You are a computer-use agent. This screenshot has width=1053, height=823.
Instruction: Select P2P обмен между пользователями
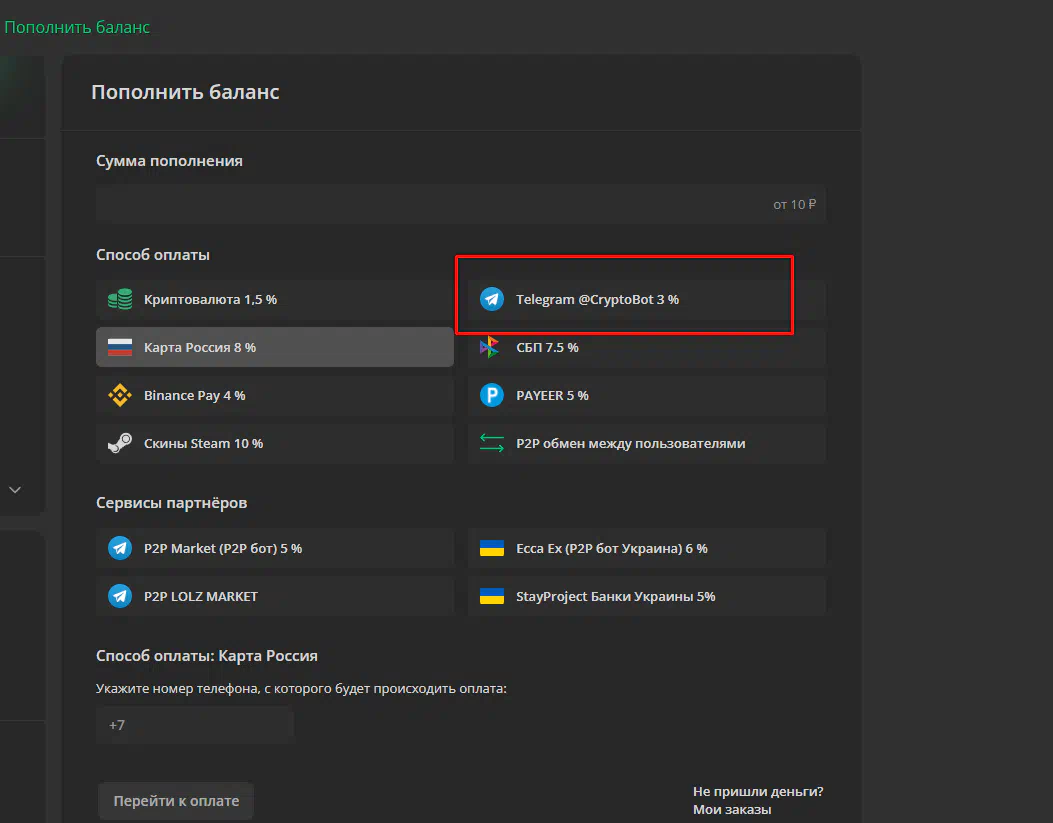647,443
